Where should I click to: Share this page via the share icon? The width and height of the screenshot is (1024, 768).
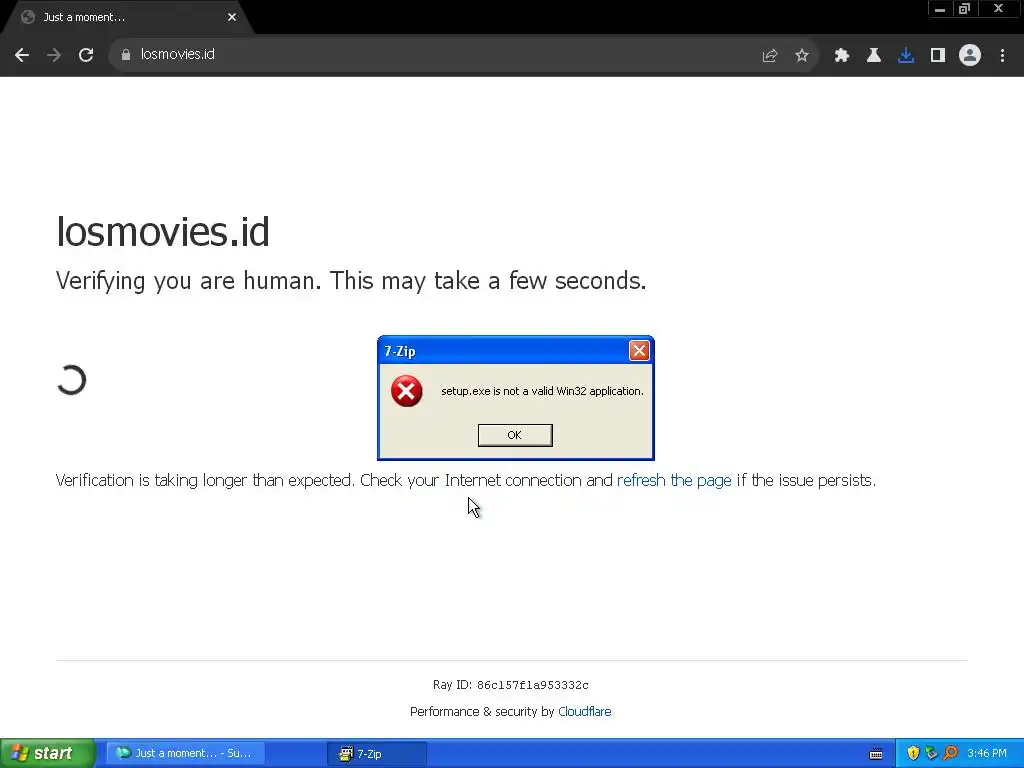(x=770, y=56)
